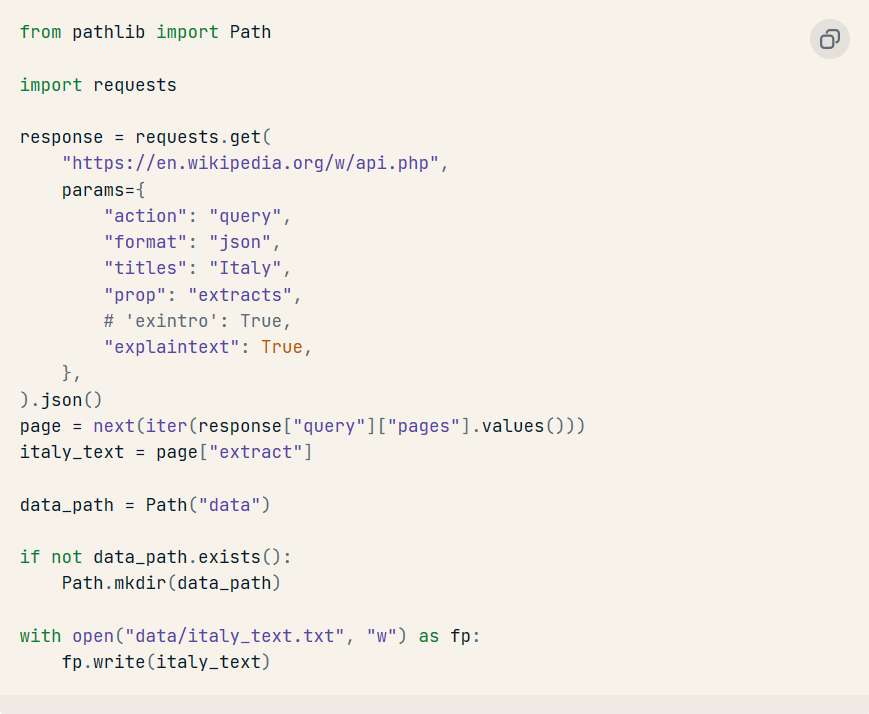Click 'requests.get(' call in response line
The height and width of the screenshot is (714, 869).
(x=203, y=137)
